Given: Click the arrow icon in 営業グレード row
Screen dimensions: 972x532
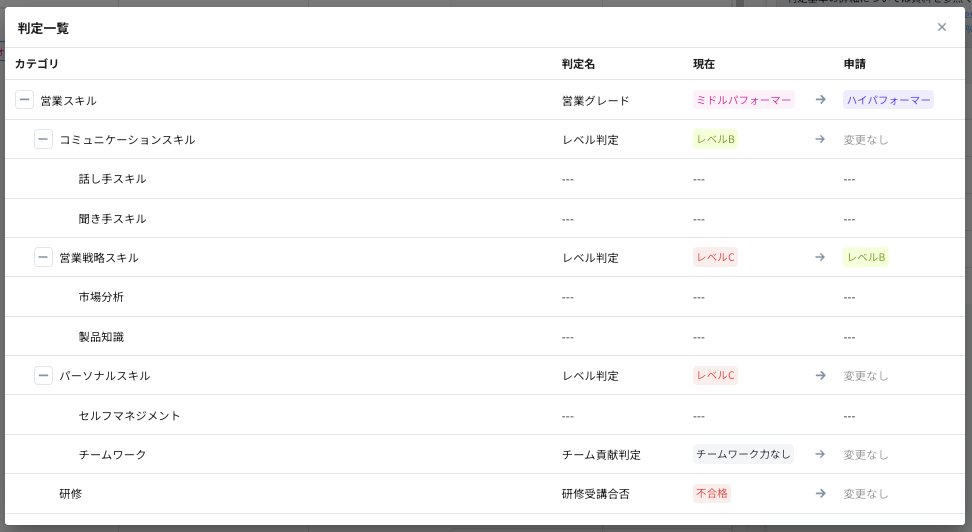Looking at the screenshot, I should [820, 100].
